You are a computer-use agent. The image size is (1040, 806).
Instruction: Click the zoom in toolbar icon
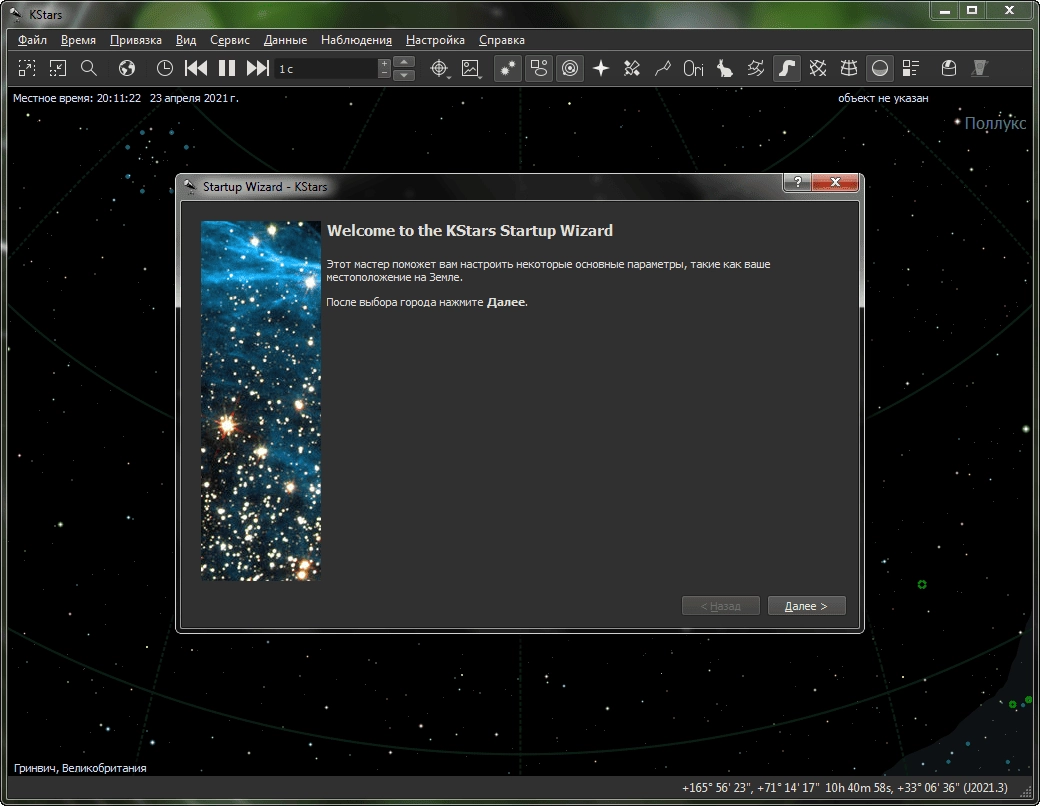click(27, 68)
